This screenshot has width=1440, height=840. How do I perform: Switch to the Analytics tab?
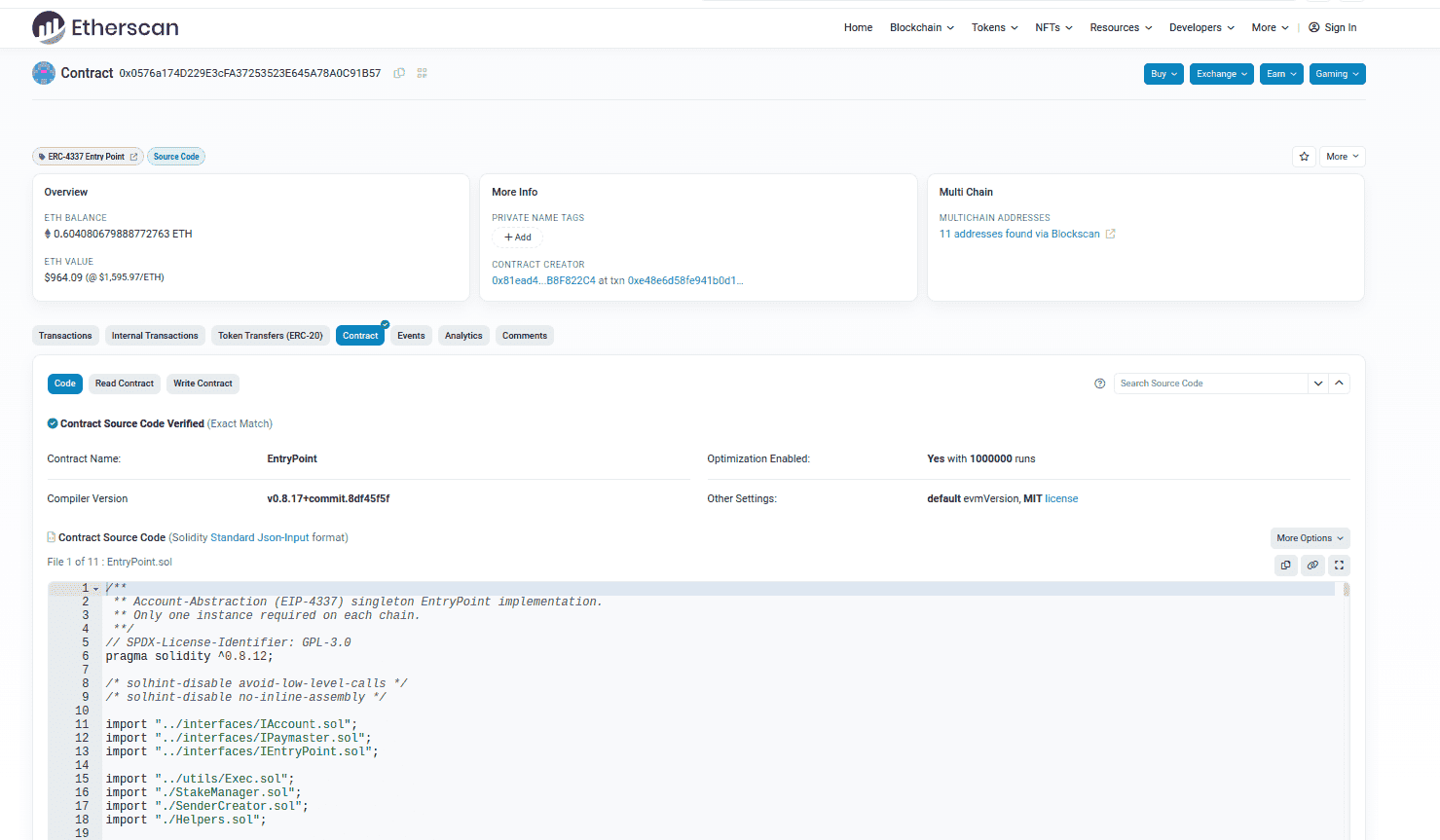point(463,336)
